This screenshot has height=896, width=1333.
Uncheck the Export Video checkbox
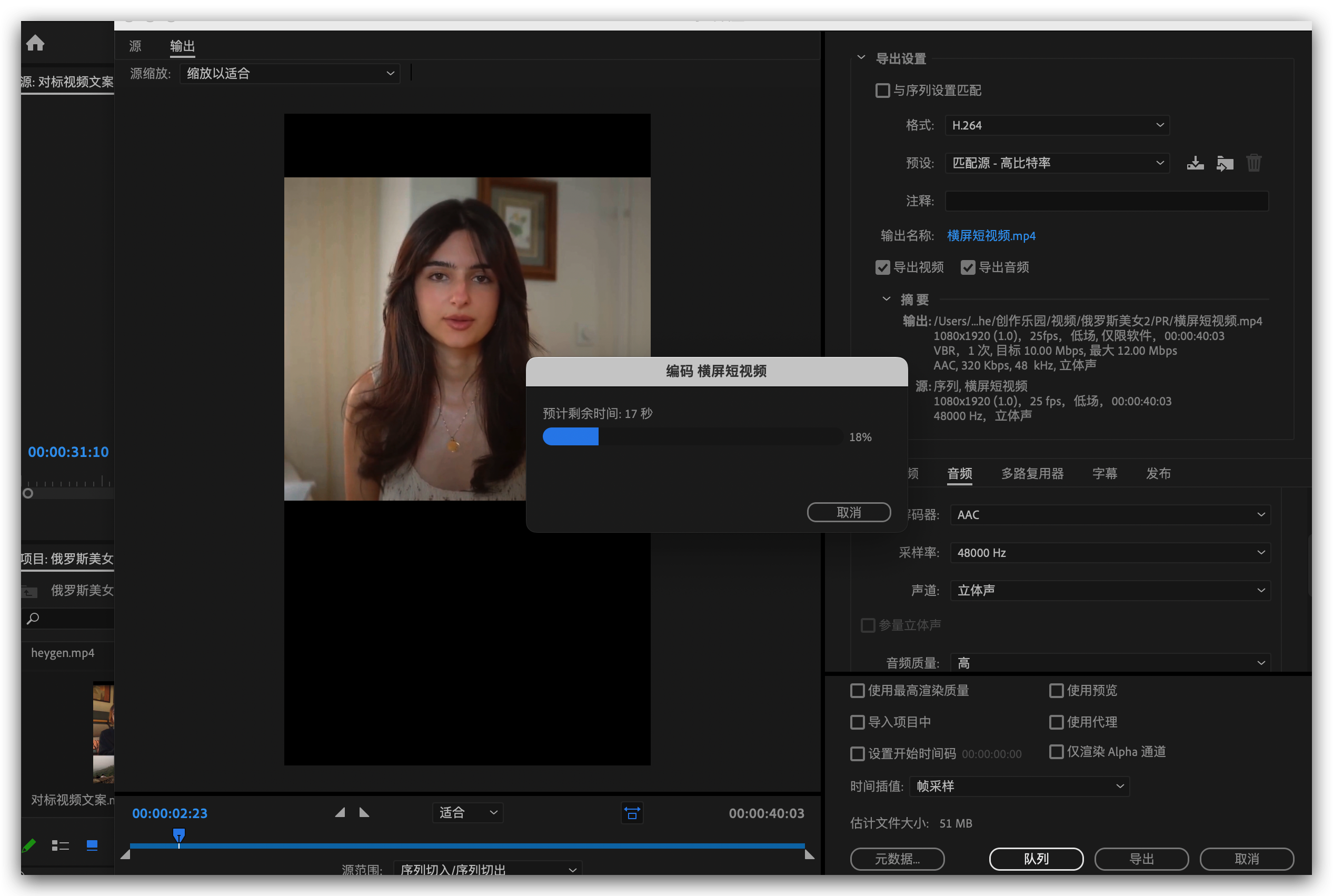click(882, 267)
